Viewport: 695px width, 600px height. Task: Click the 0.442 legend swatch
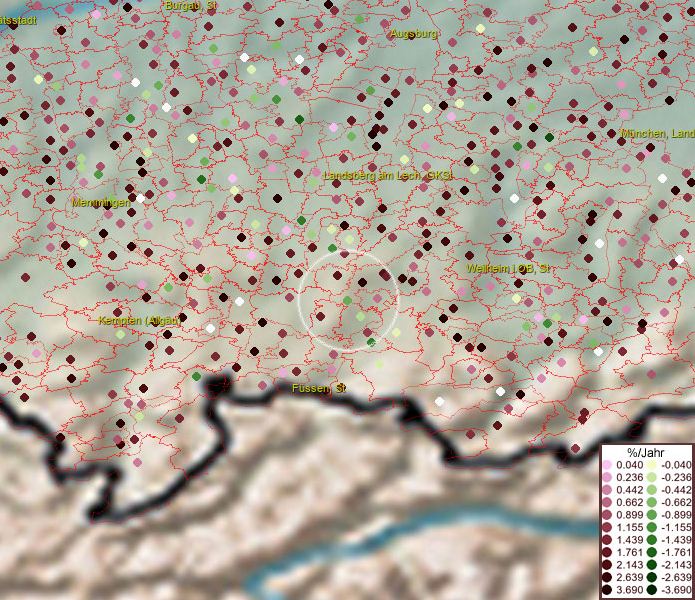click(608, 490)
